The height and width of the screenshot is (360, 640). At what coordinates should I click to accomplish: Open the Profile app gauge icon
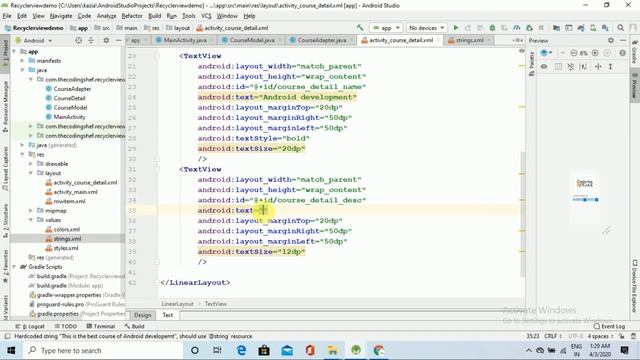click(x=517, y=28)
